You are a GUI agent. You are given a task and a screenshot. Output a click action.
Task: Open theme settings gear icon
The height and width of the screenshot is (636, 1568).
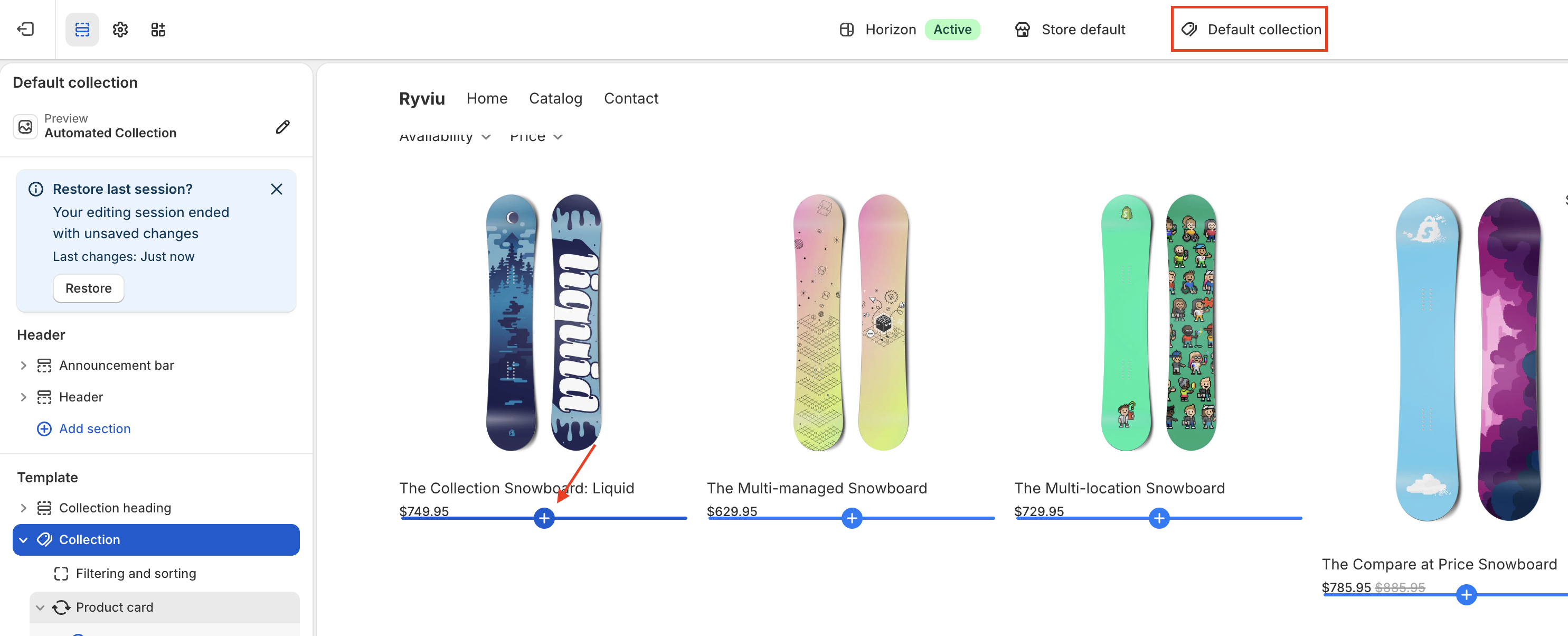tap(120, 29)
